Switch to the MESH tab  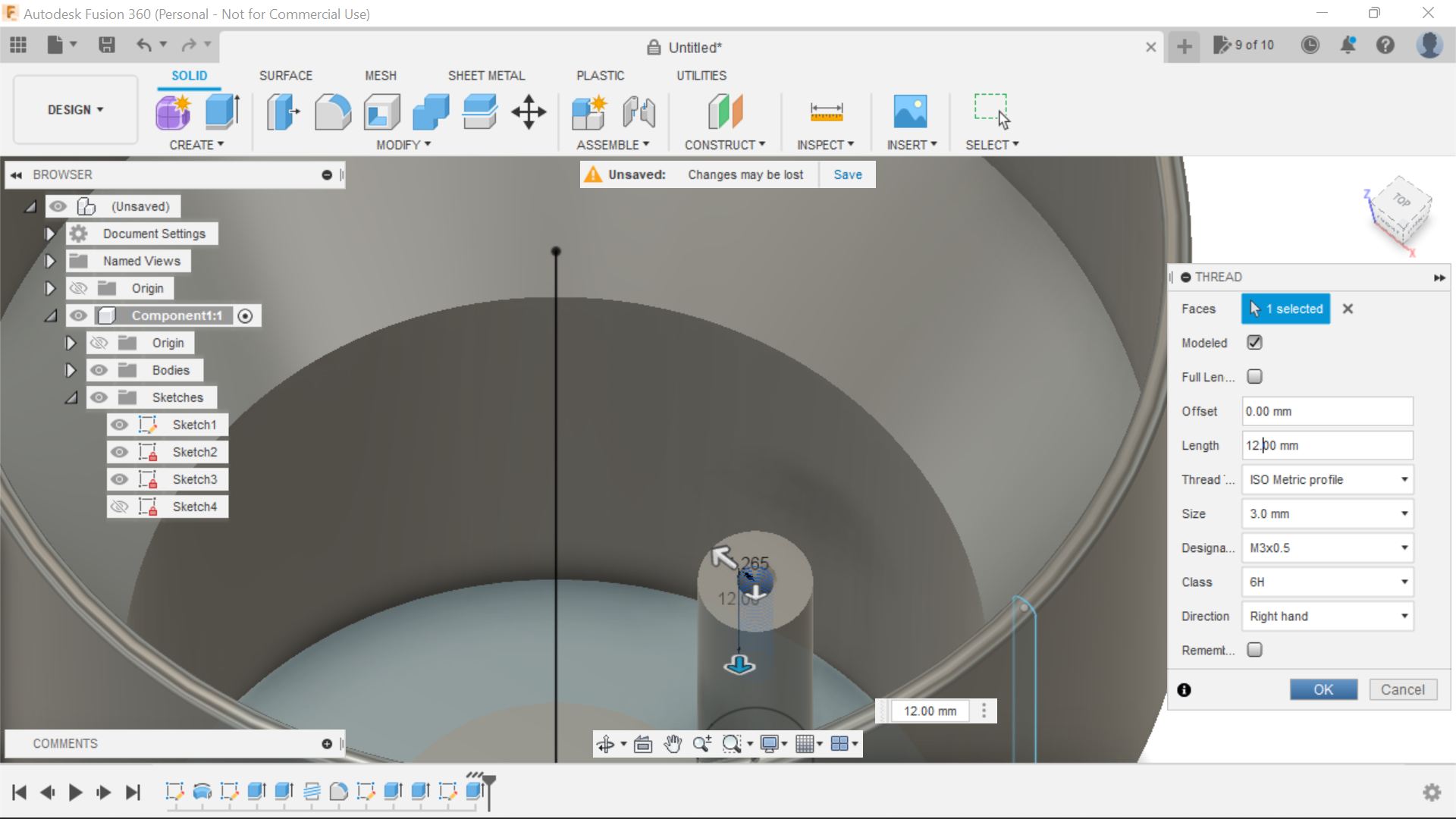click(x=381, y=76)
